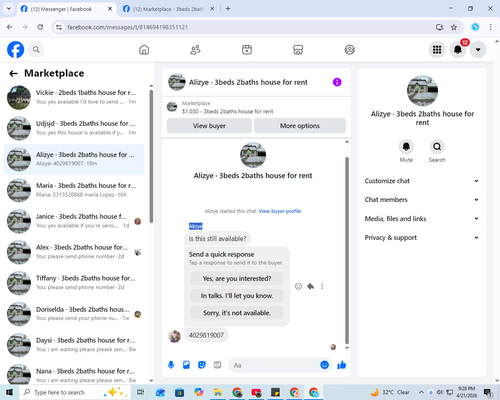This screenshot has width=500, height=400.
Task: Switch to the Marketplace browser tab
Action: pyautogui.click(x=169, y=9)
